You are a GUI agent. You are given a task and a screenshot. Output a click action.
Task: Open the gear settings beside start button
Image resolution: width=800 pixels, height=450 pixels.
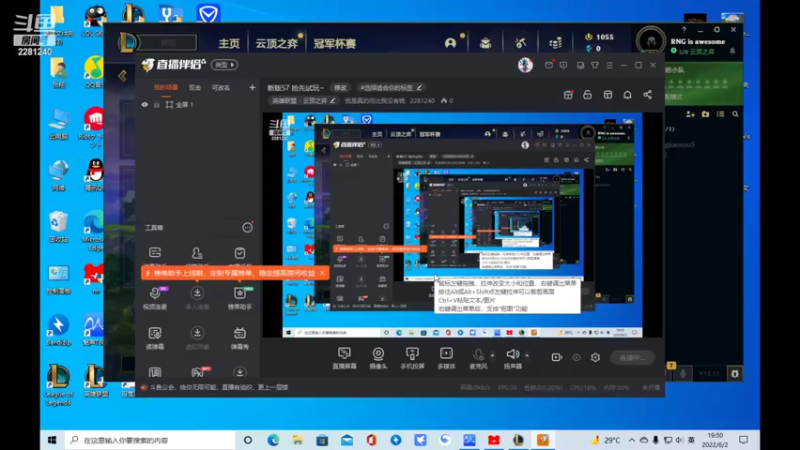595,358
